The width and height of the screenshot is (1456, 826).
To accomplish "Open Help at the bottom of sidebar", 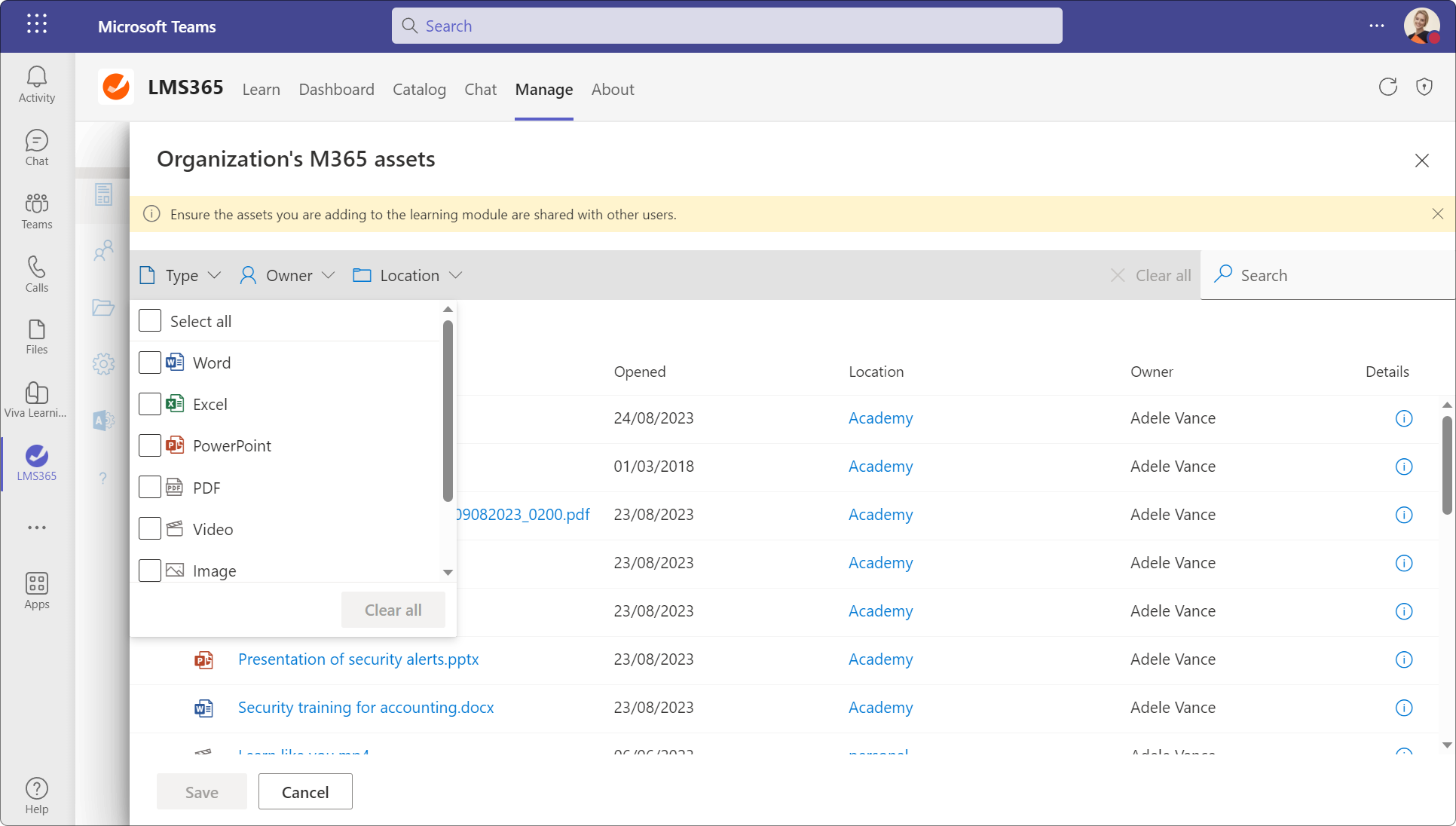I will pyautogui.click(x=37, y=796).
